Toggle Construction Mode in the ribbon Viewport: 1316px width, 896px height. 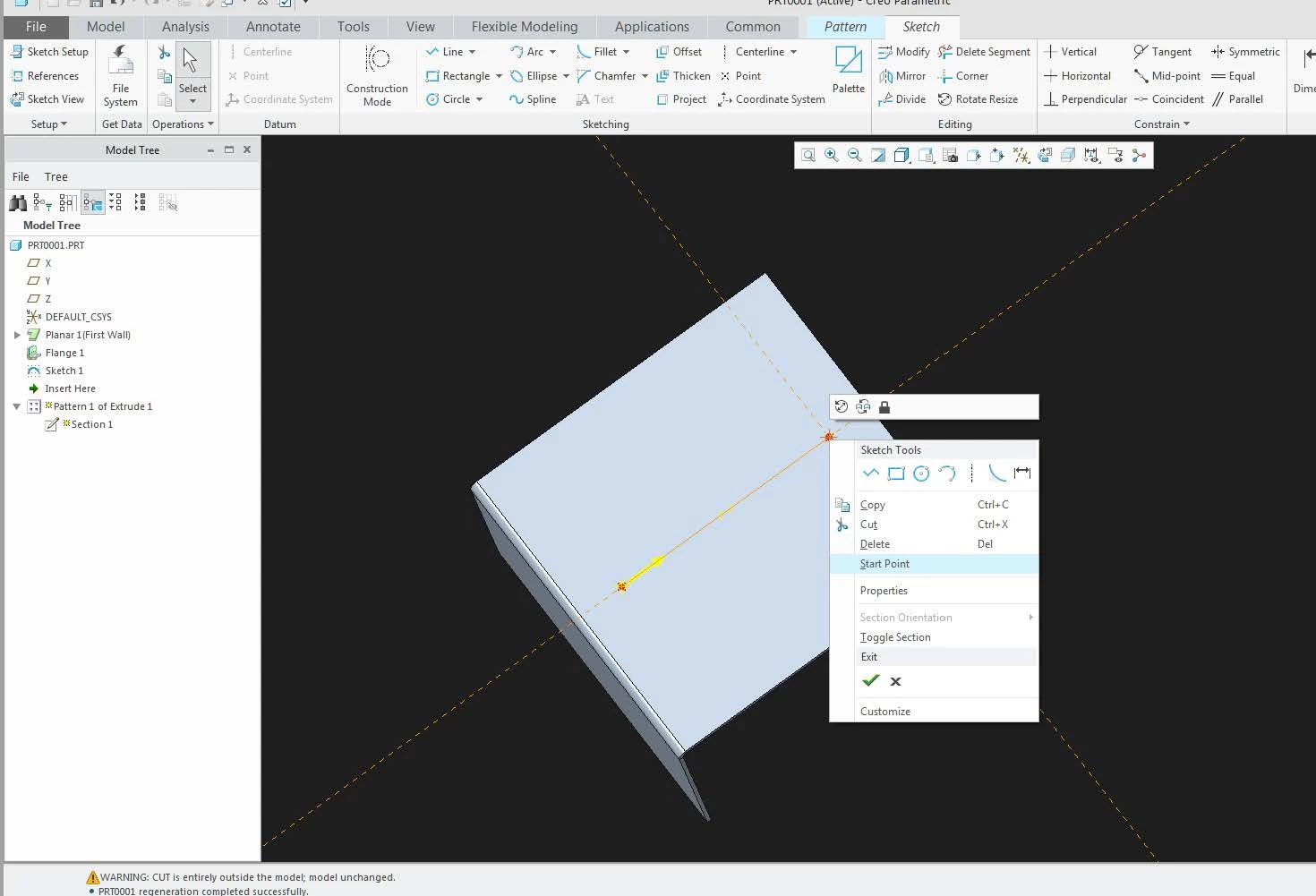(x=377, y=75)
